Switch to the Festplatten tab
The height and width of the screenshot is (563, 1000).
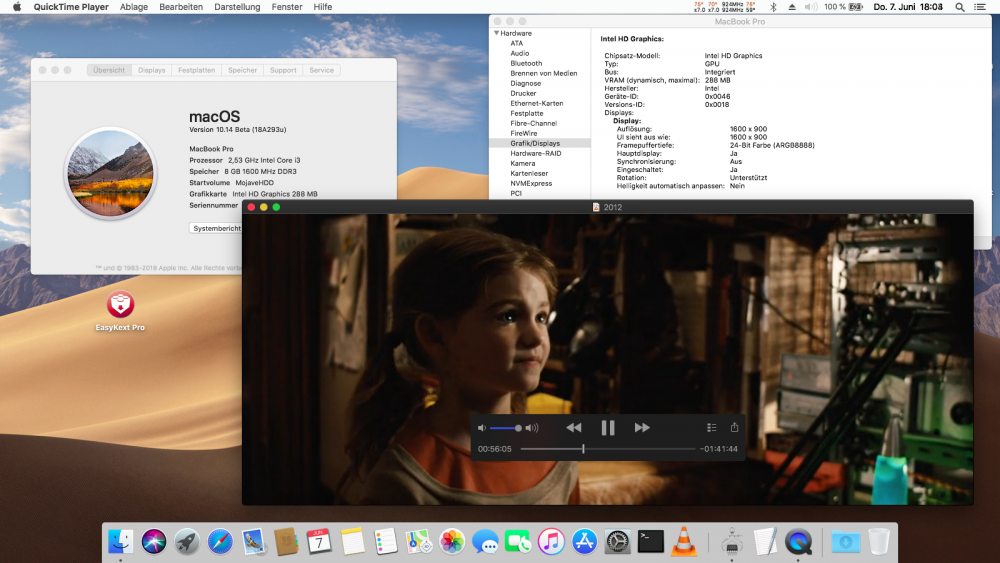(196, 70)
